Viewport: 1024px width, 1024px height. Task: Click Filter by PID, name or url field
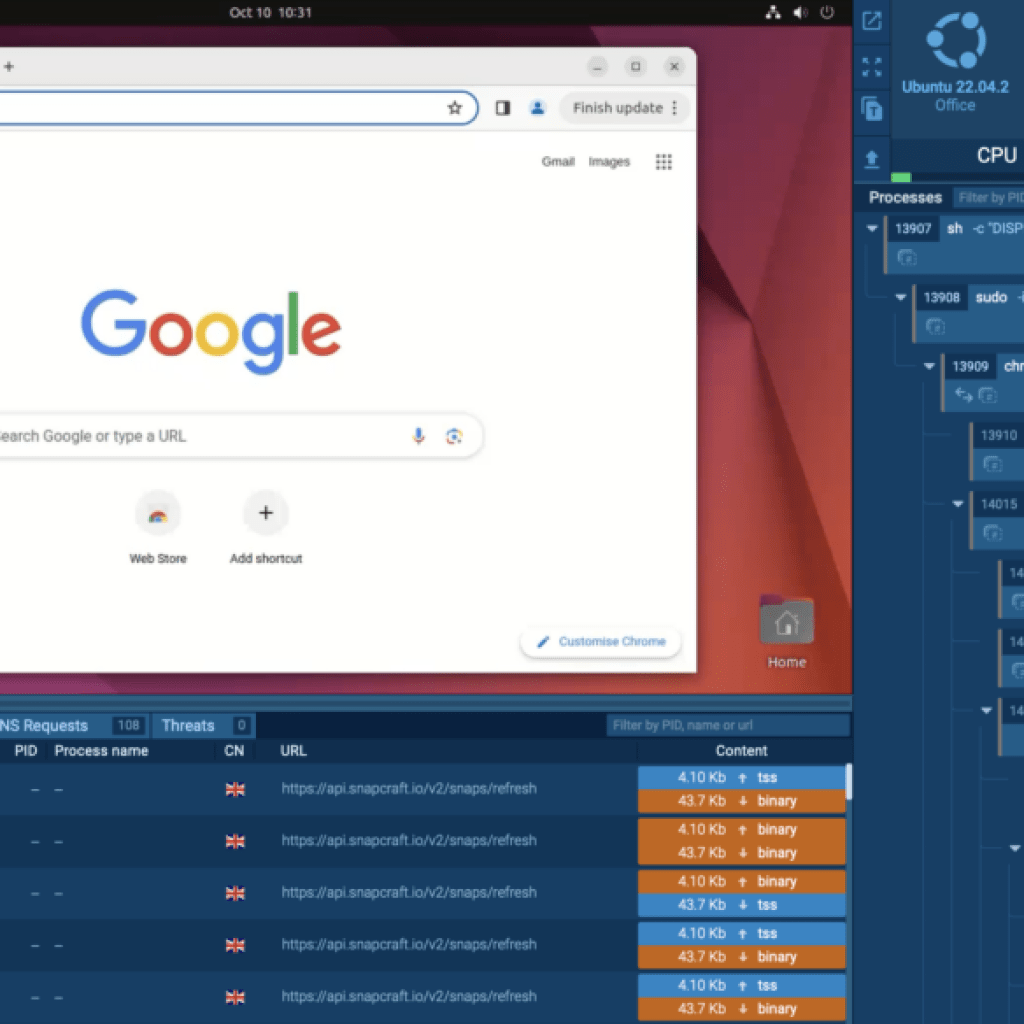[x=728, y=725]
